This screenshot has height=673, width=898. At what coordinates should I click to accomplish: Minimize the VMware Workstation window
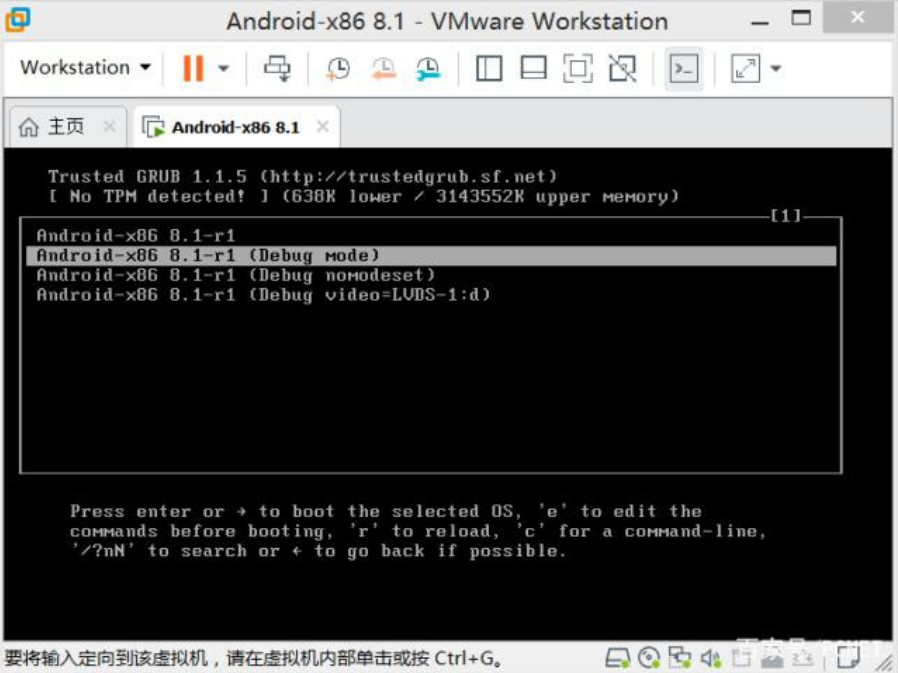click(x=759, y=22)
